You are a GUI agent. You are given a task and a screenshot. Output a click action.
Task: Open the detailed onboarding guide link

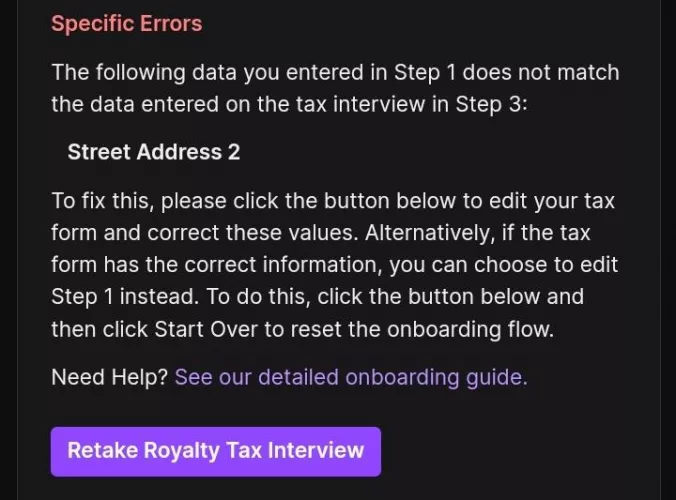350,377
